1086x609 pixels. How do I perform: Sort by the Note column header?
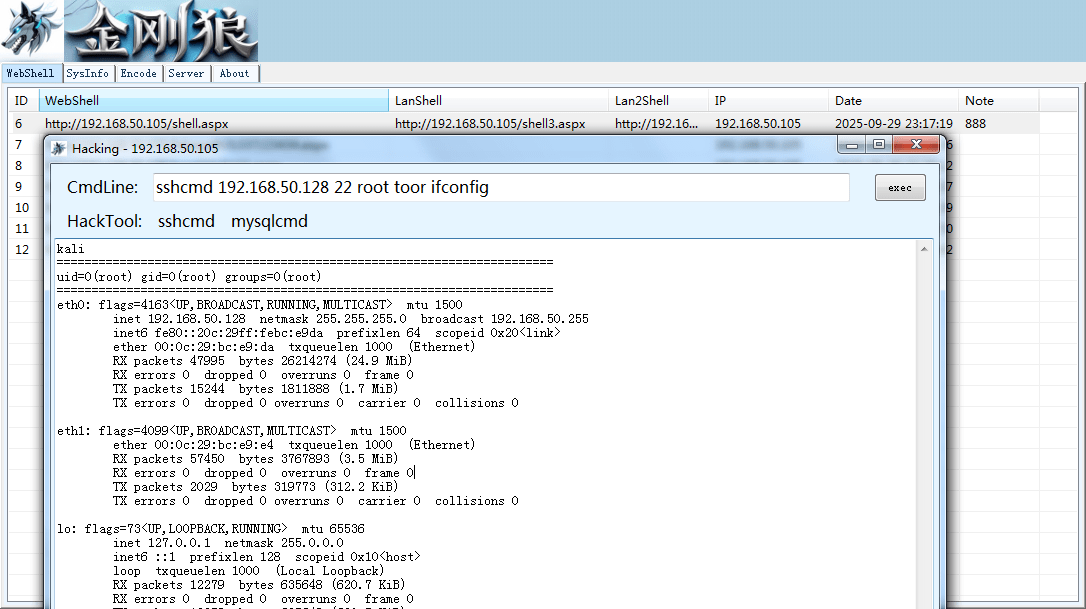[999, 100]
